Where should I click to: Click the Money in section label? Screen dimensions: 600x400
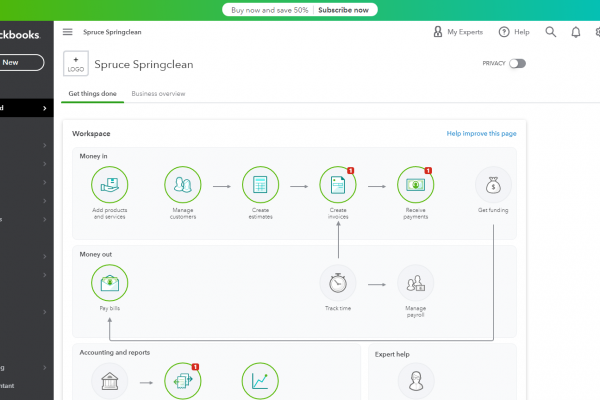point(93,156)
